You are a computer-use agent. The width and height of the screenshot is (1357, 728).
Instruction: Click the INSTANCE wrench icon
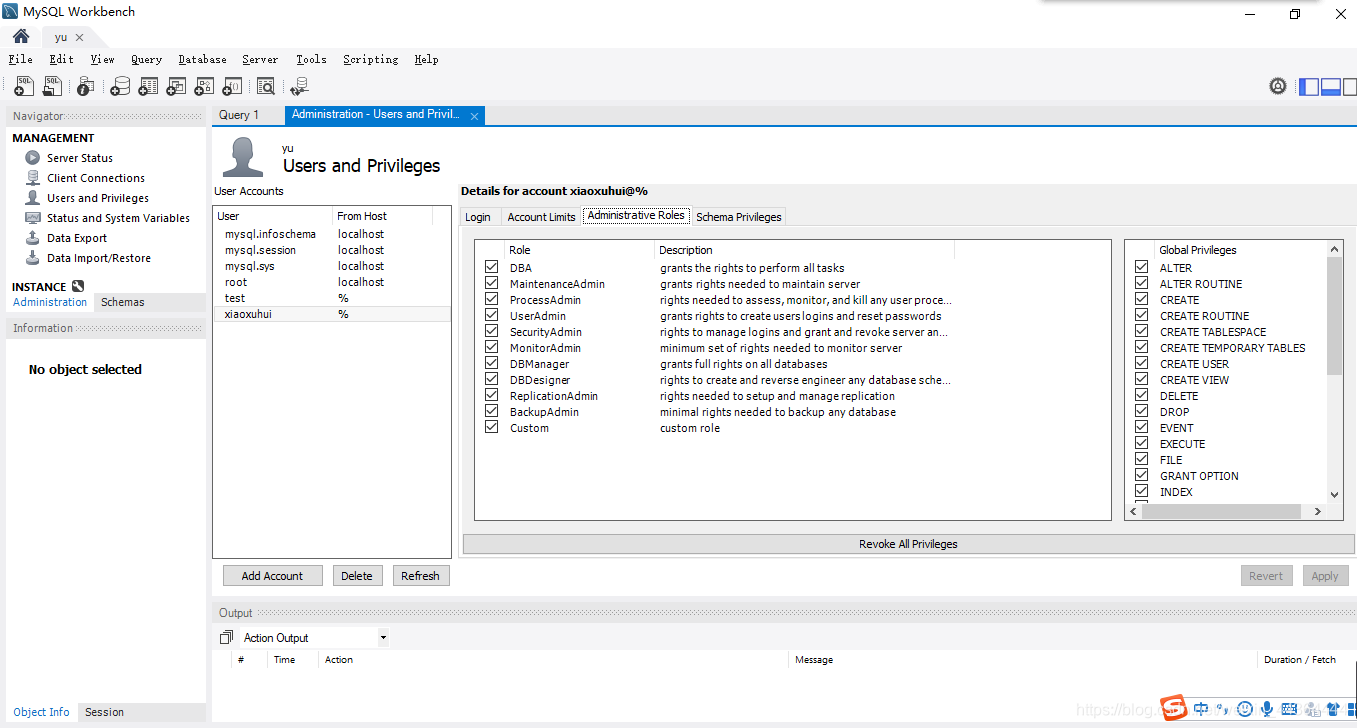78,286
